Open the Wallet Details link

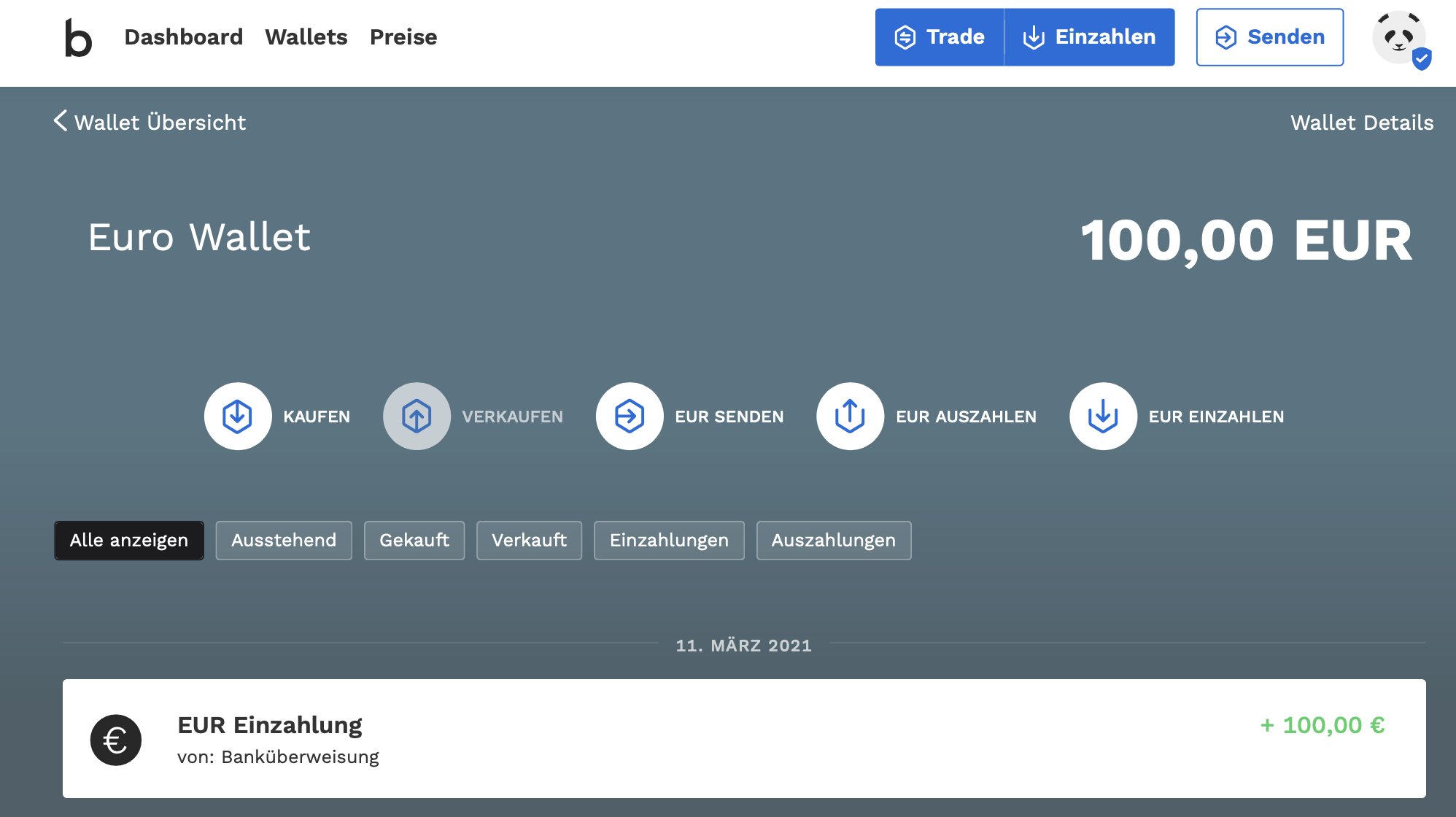click(1362, 123)
